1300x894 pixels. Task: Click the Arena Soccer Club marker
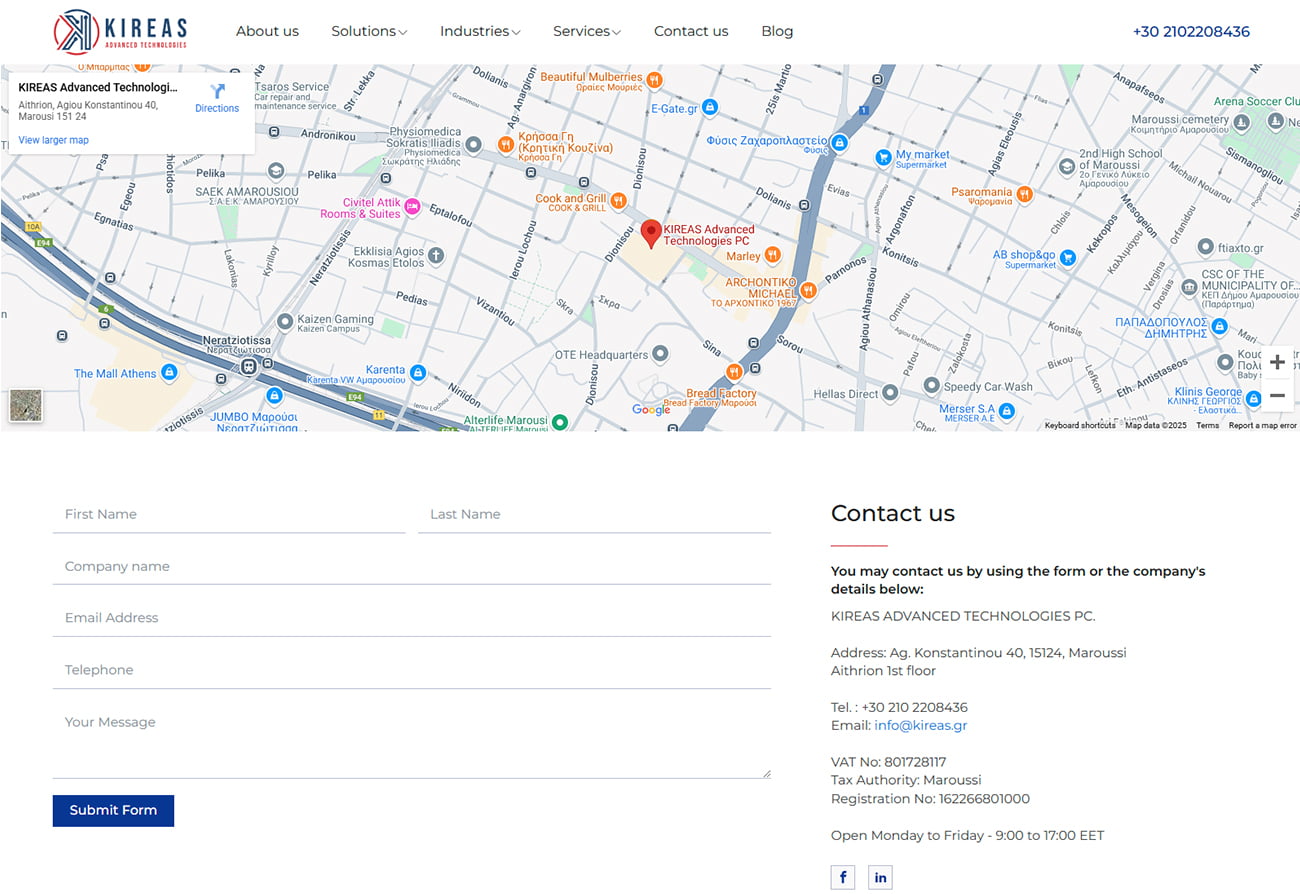pos(1276,121)
